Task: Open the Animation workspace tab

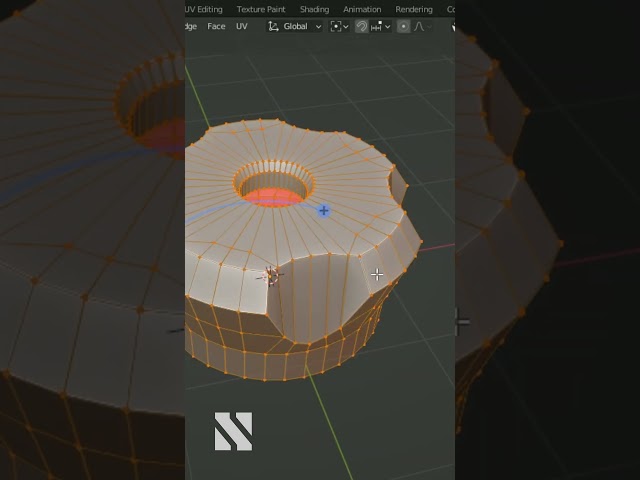Action: click(x=362, y=9)
